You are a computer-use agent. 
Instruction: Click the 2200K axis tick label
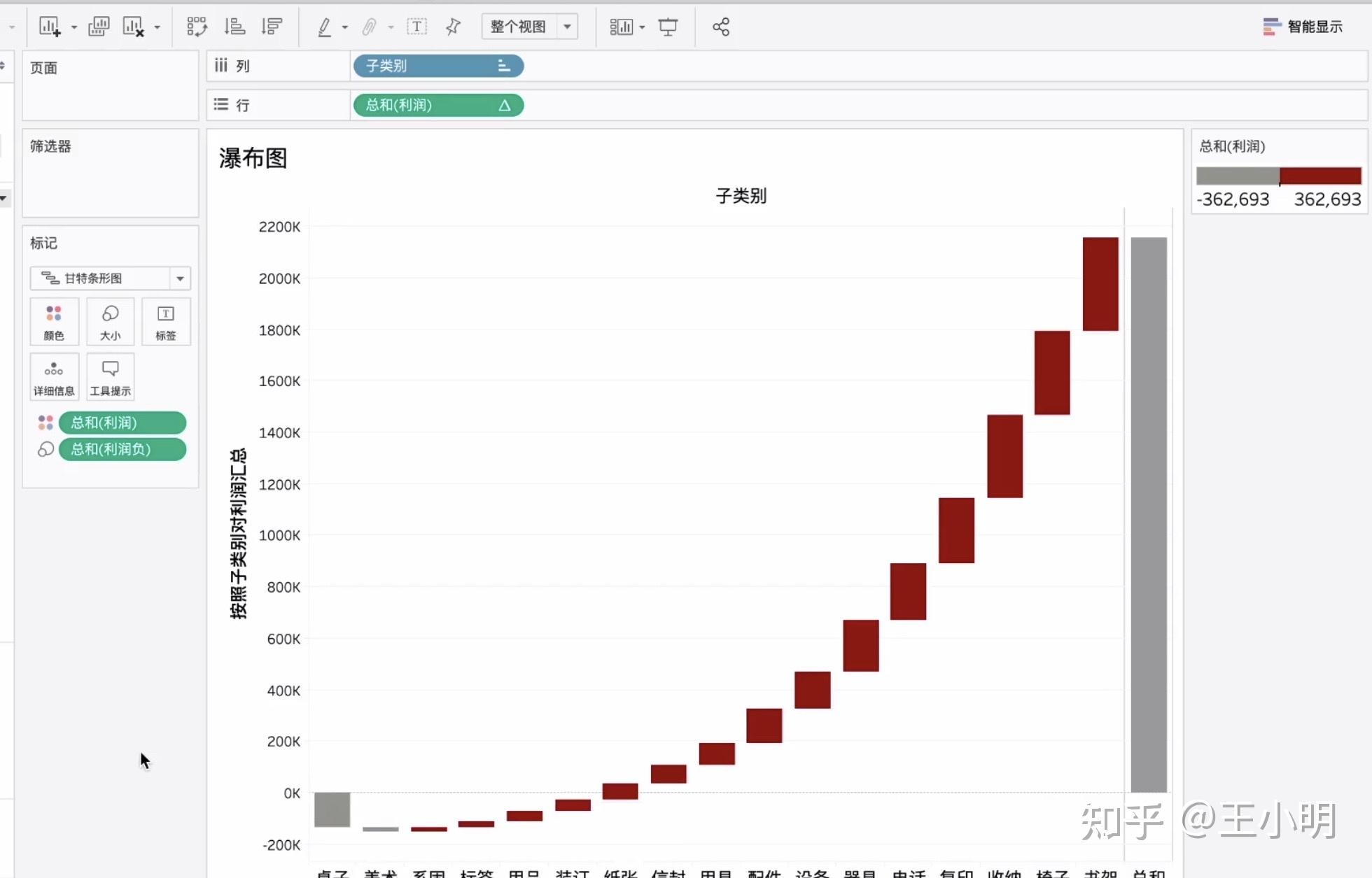tap(279, 227)
